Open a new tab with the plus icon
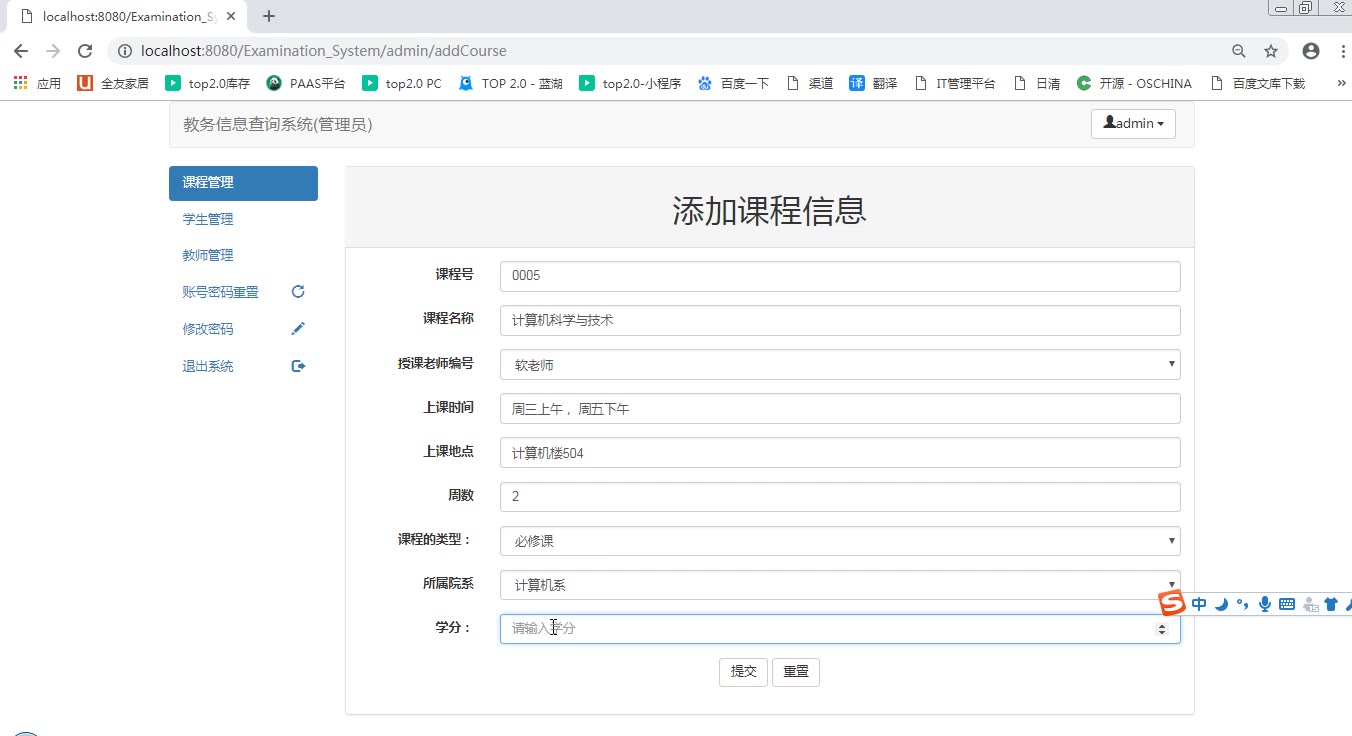 269,16
